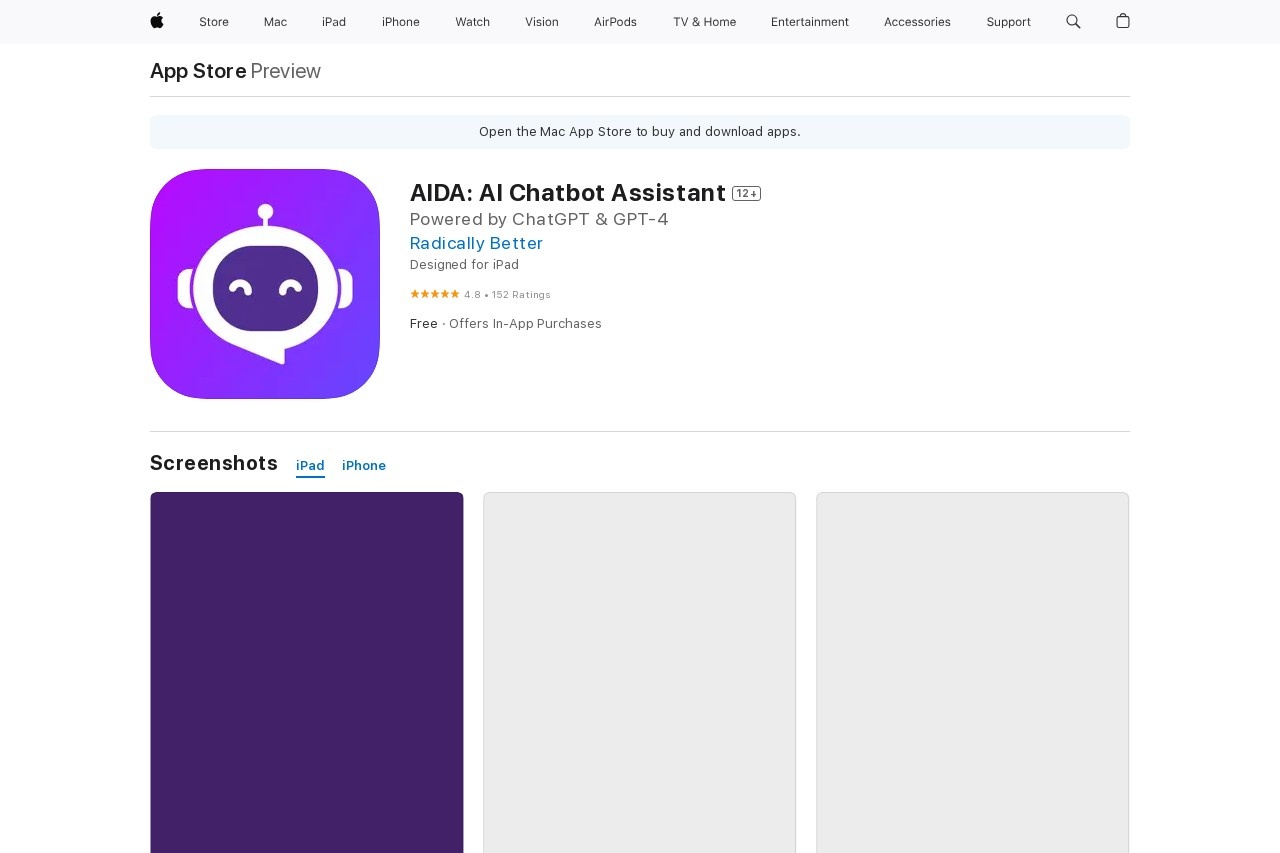Click the Open Mac App Store banner
Screen dimensions: 1280x853
pyautogui.click(x=640, y=132)
